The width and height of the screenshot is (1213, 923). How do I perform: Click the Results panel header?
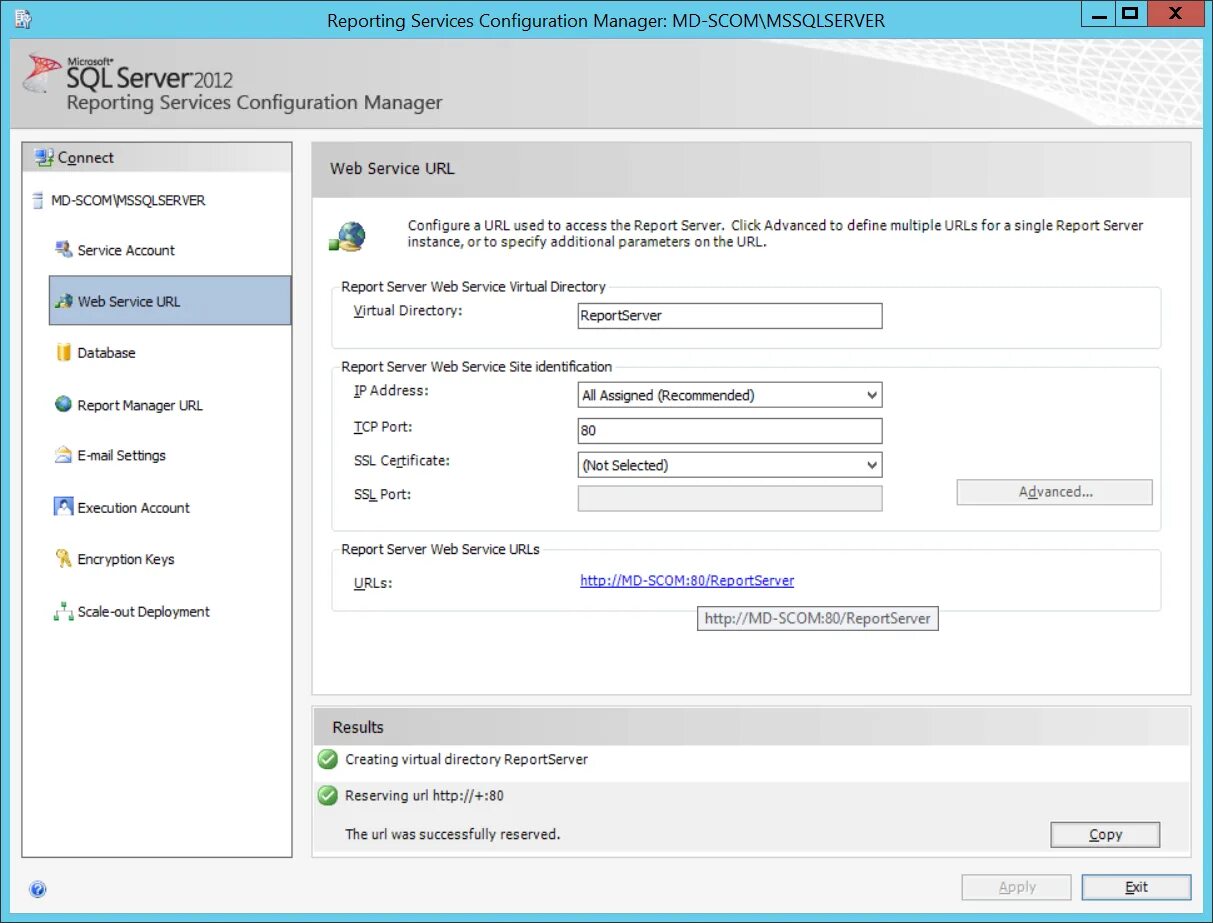751,727
